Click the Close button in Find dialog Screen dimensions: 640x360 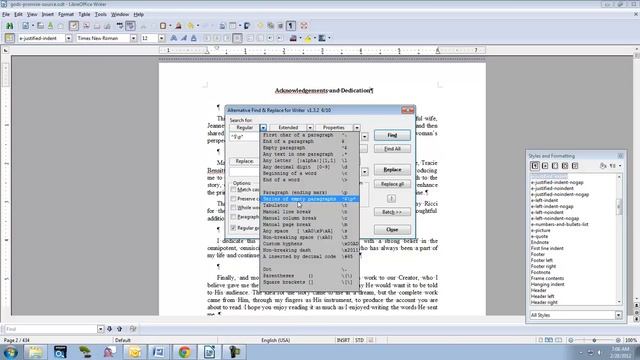pos(392,230)
